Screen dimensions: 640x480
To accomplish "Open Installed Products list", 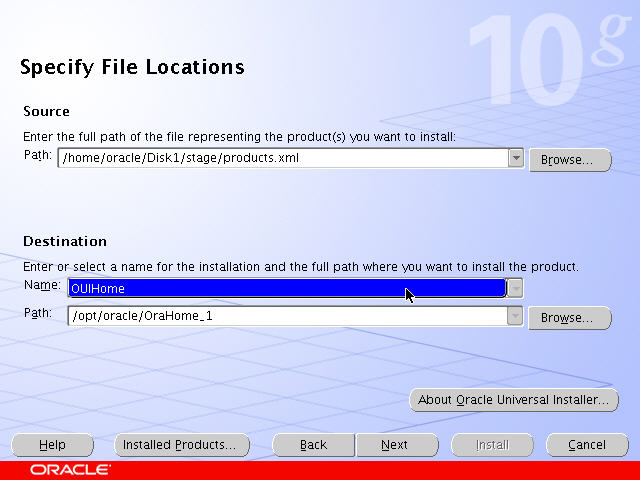I will click(182, 445).
